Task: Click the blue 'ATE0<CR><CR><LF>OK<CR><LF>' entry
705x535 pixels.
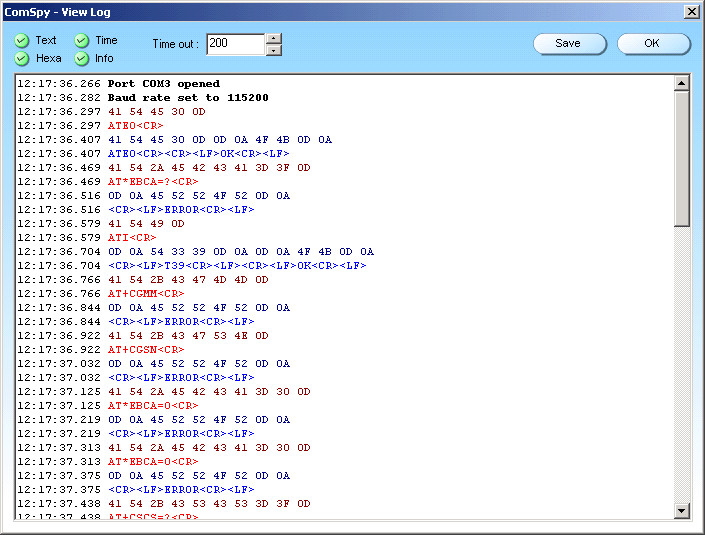Action: 198,154
